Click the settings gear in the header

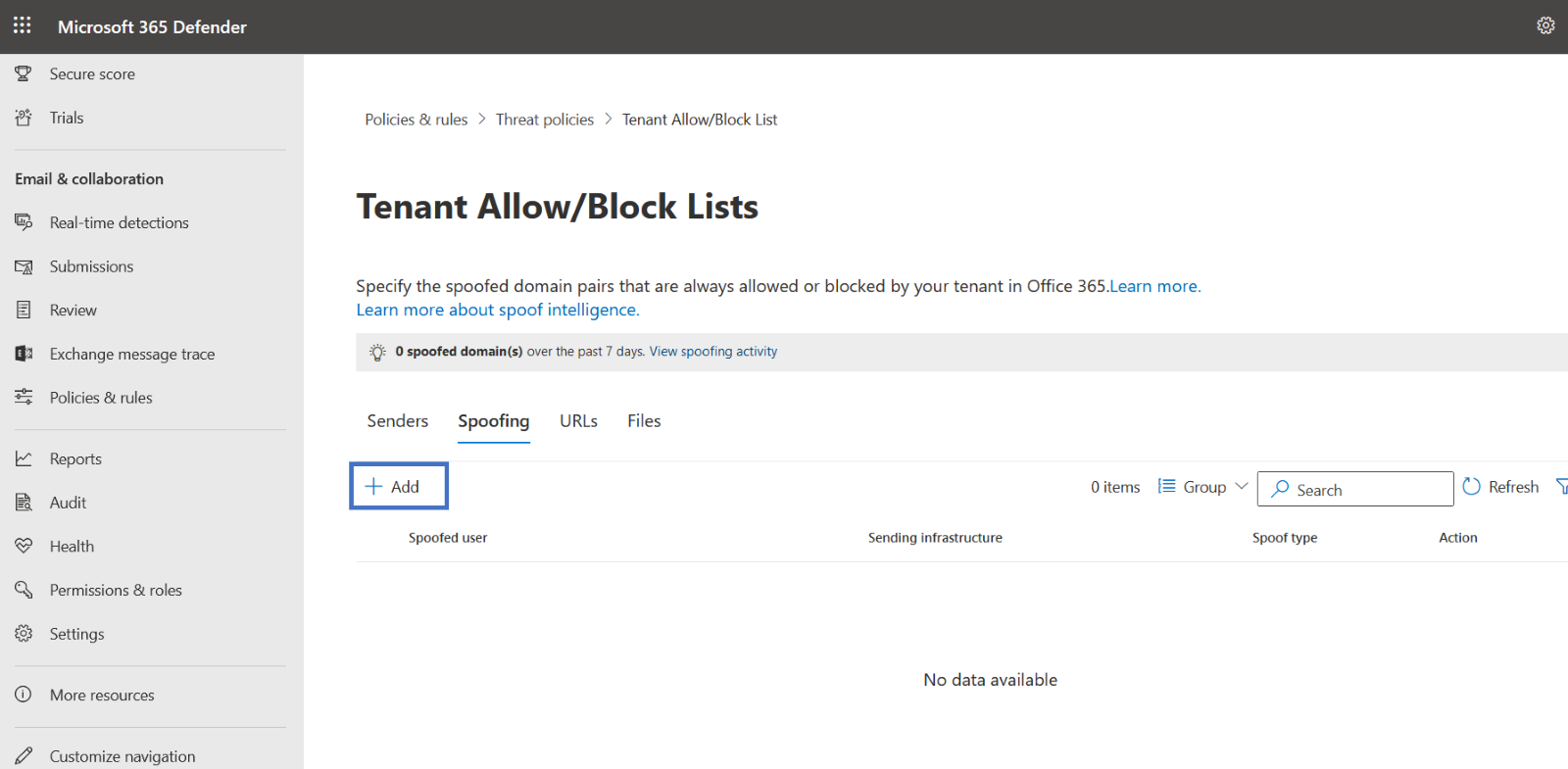(1545, 25)
